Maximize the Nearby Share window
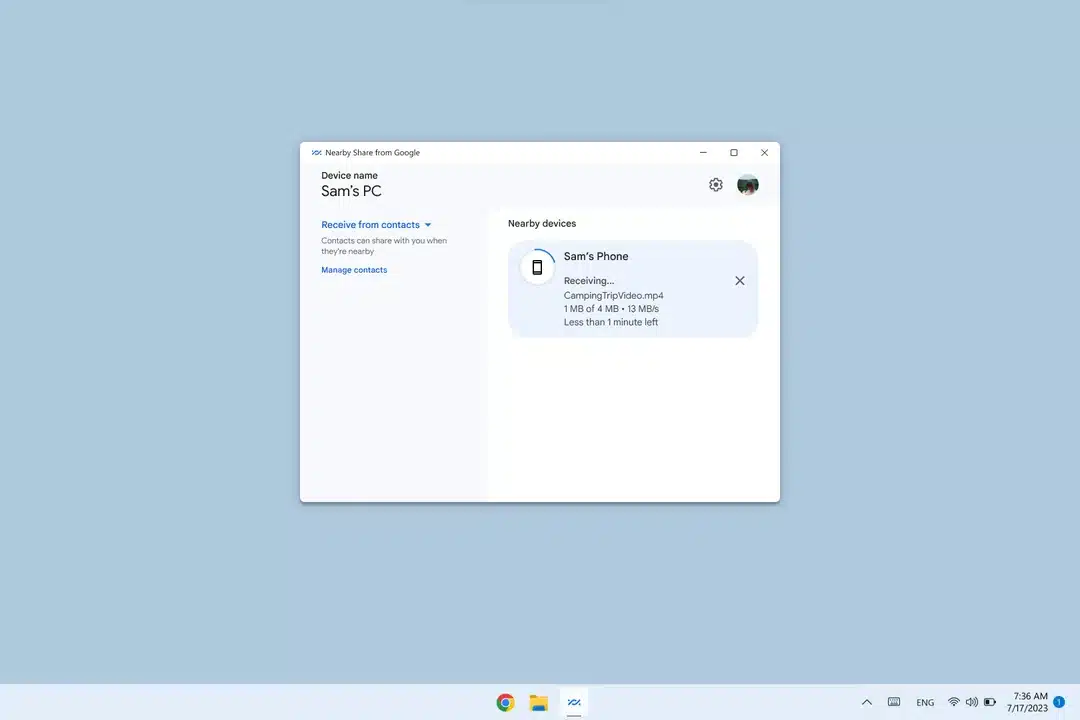1080x720 pixels. pyautogui.click(x=734, y=153)
